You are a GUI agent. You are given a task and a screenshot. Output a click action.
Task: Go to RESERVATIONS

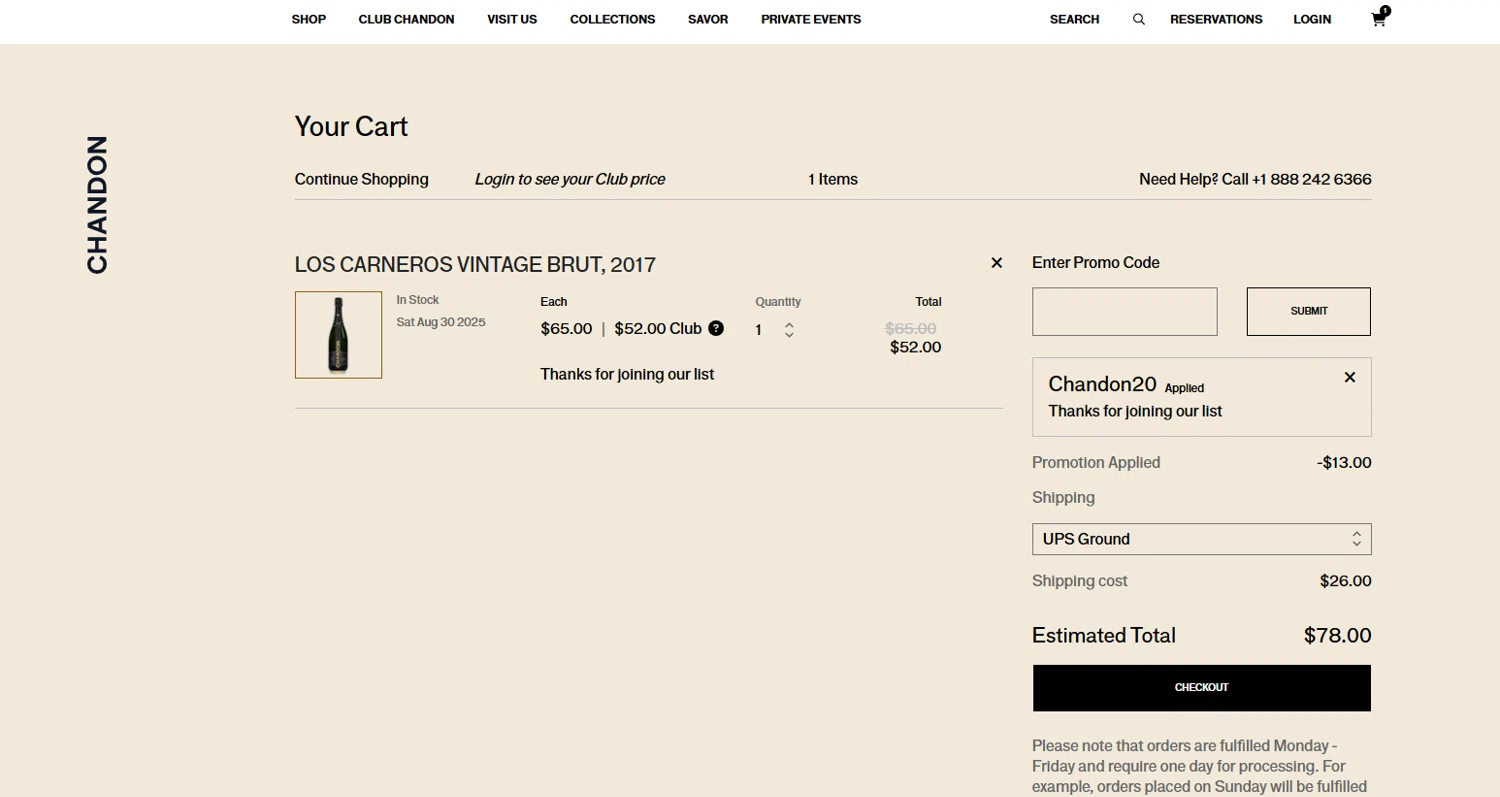coord(1216,19)
